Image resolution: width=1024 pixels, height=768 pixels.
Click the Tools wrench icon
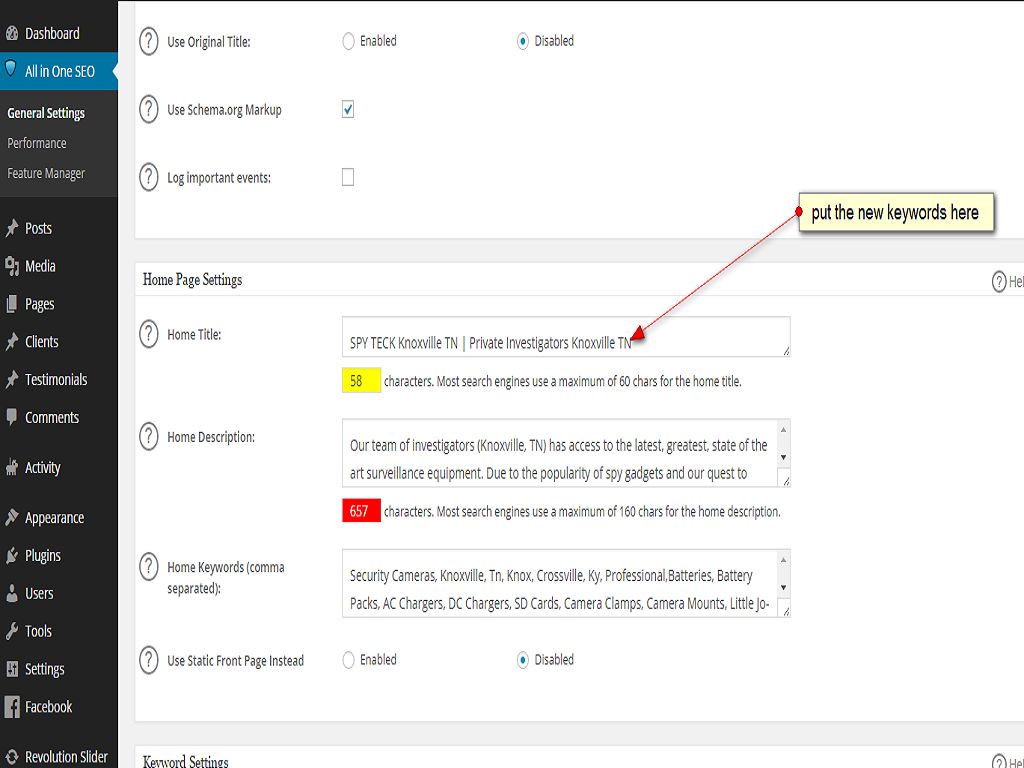(x=12, y=631)
